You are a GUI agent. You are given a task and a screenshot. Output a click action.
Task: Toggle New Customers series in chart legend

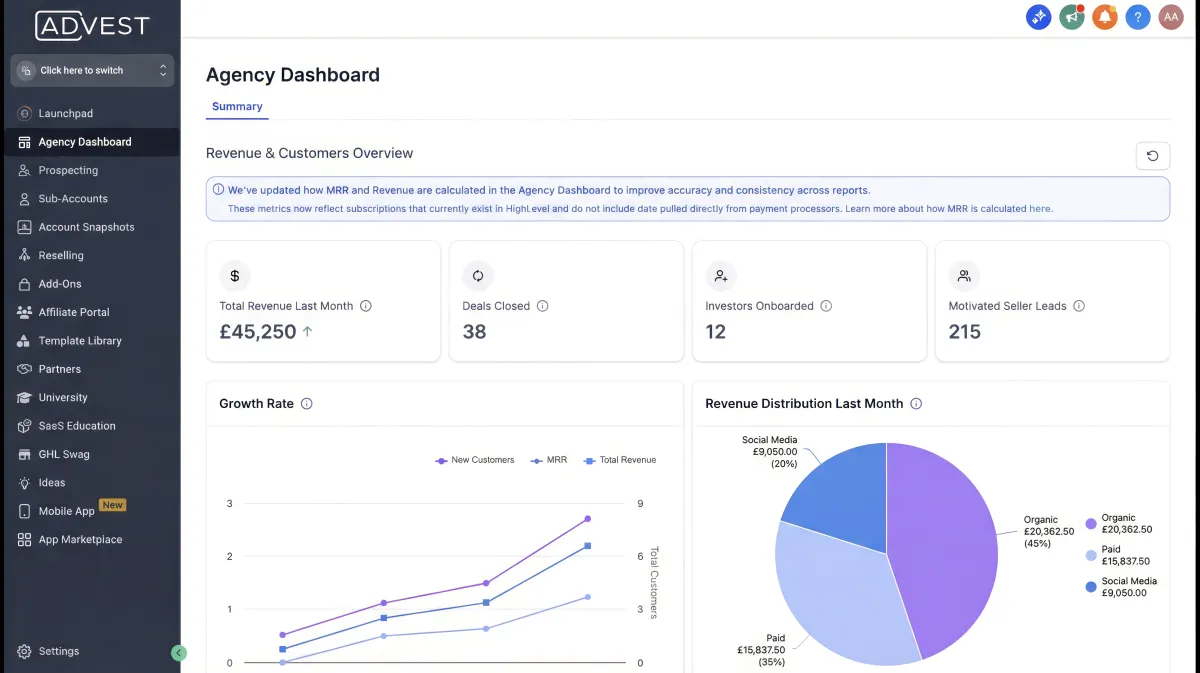click(475, 460)
